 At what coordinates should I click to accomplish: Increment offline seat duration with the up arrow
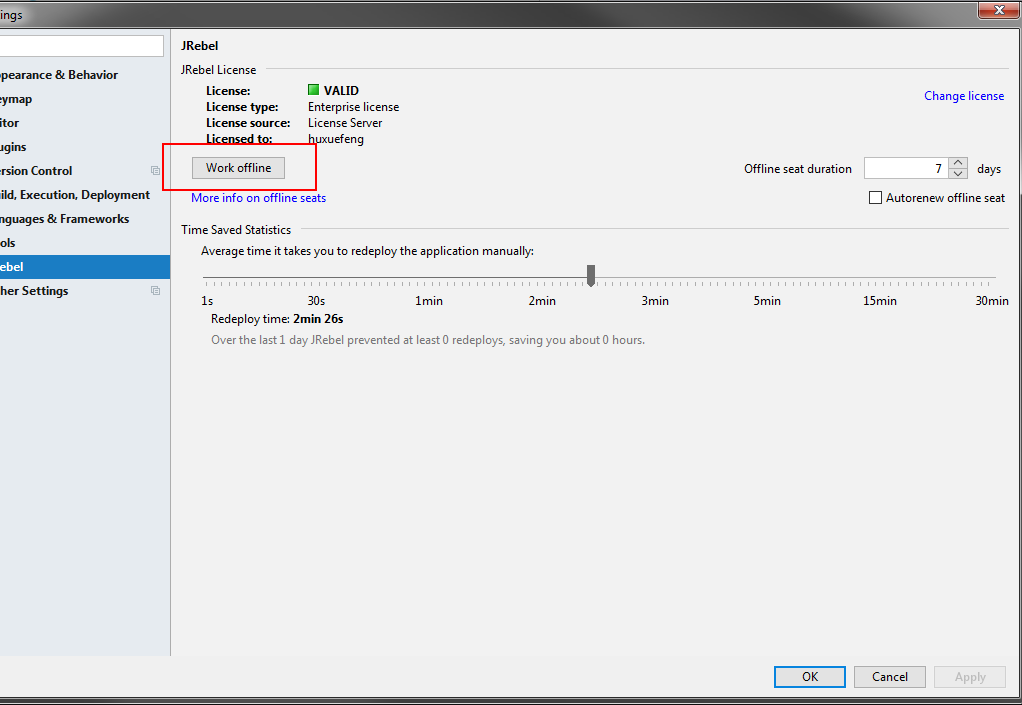pos(957,163)
